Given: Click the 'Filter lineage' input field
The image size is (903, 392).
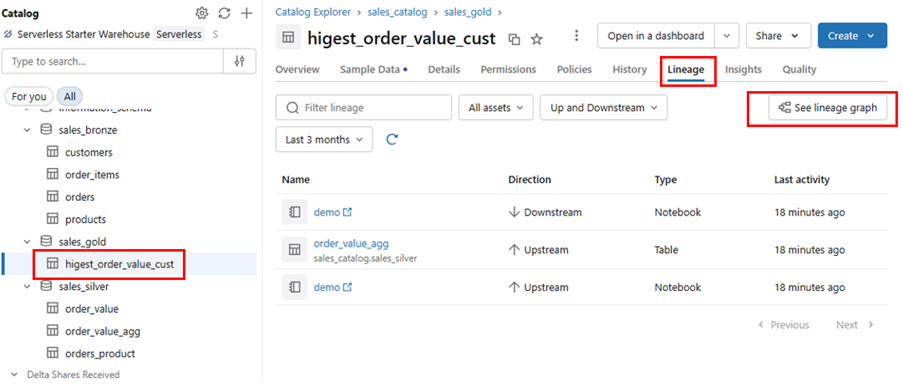Looking at the screenshot, I should 363,108.
